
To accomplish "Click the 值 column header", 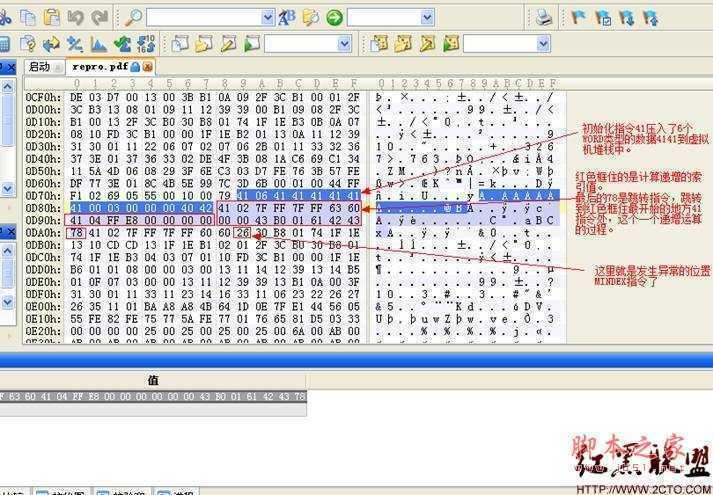I will tap(153, 380).
